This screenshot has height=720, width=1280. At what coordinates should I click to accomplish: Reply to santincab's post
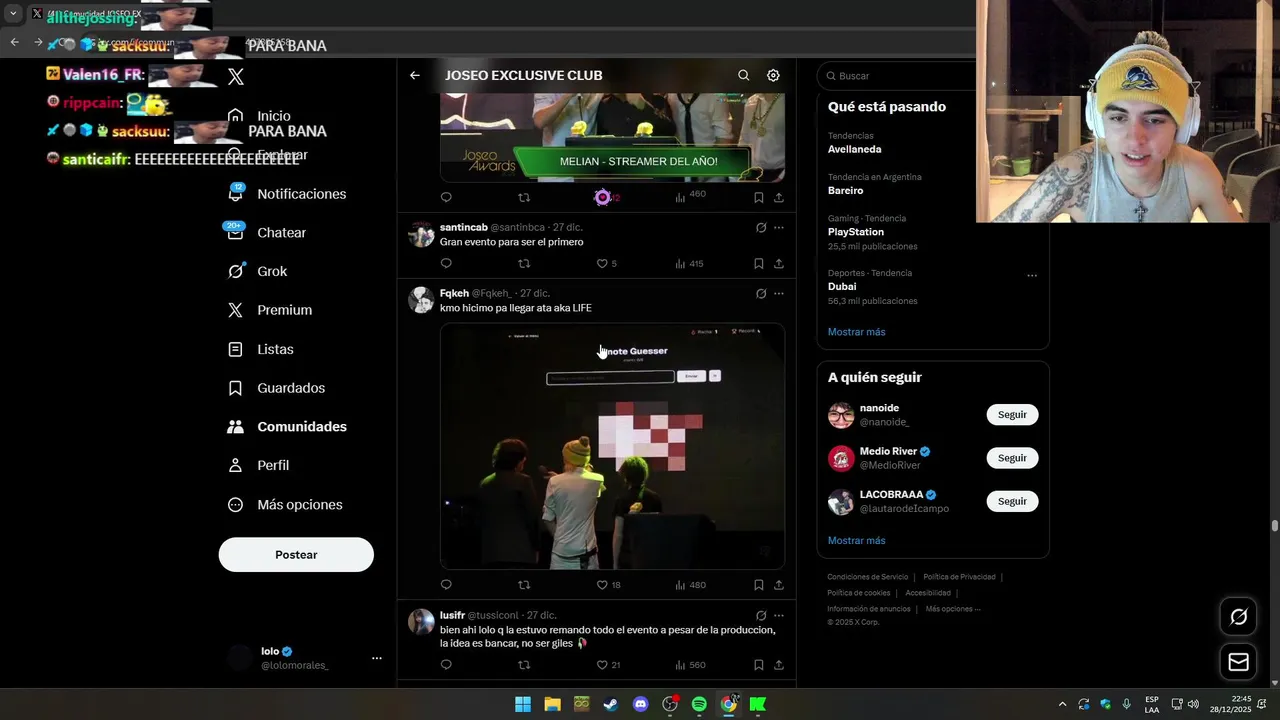click(x=446, y=264)
